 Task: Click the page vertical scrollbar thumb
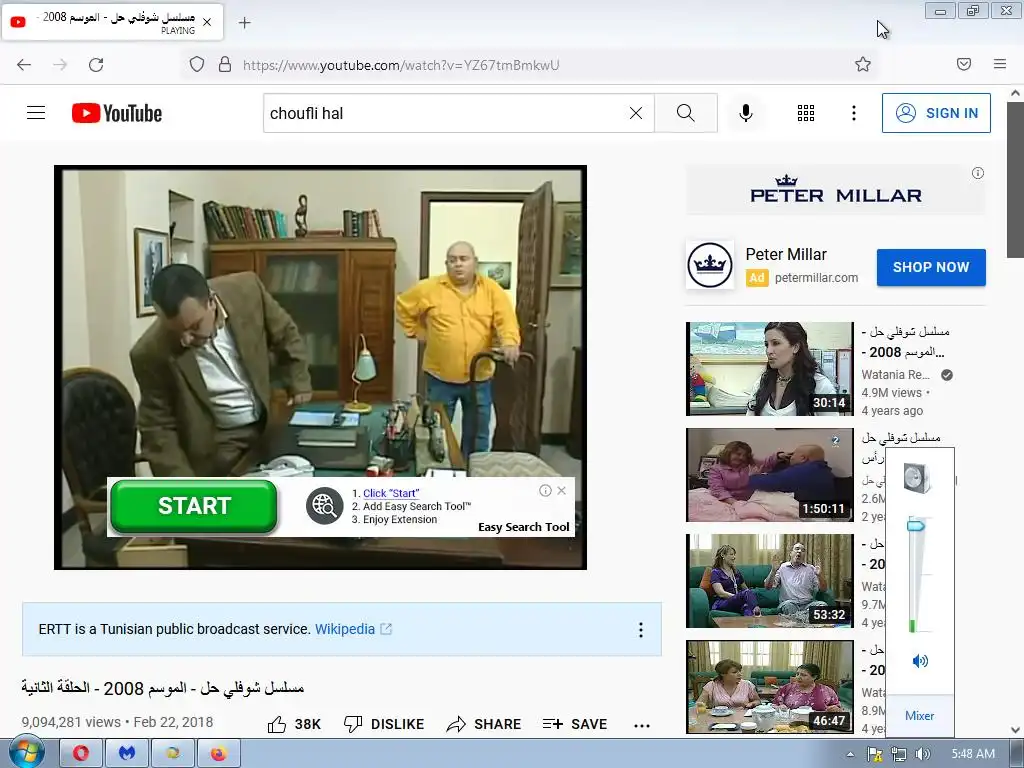[1016, 180]
